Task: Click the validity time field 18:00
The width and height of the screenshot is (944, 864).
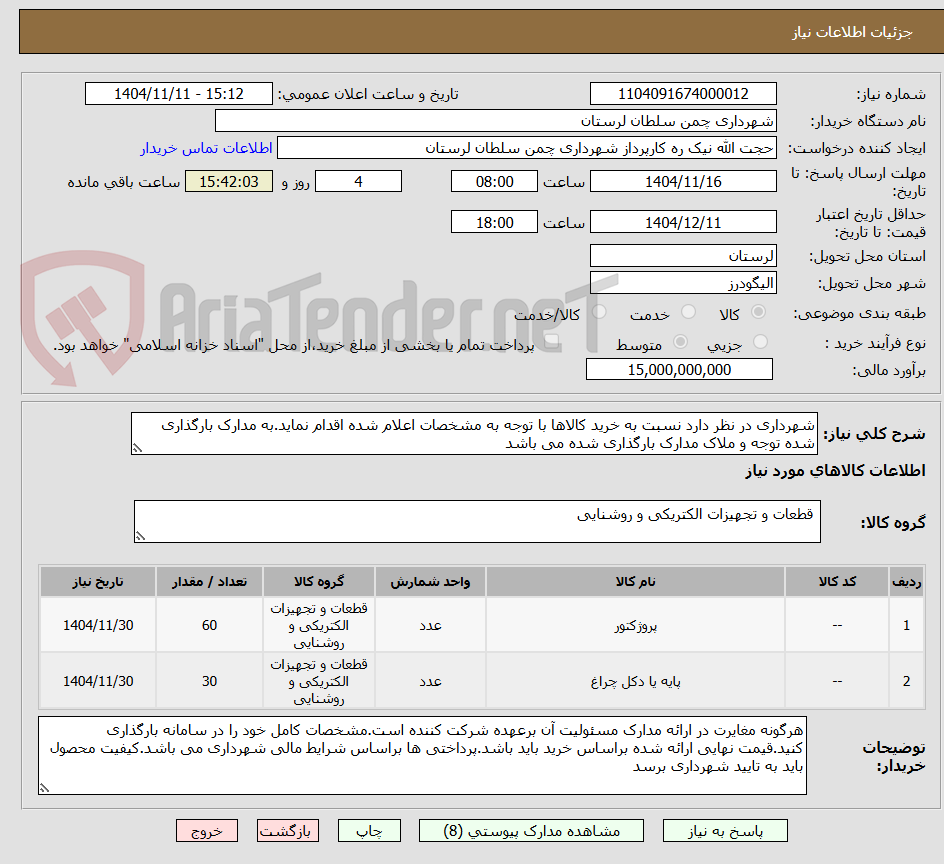Action: pyautogui.click(x=494, y=222)
